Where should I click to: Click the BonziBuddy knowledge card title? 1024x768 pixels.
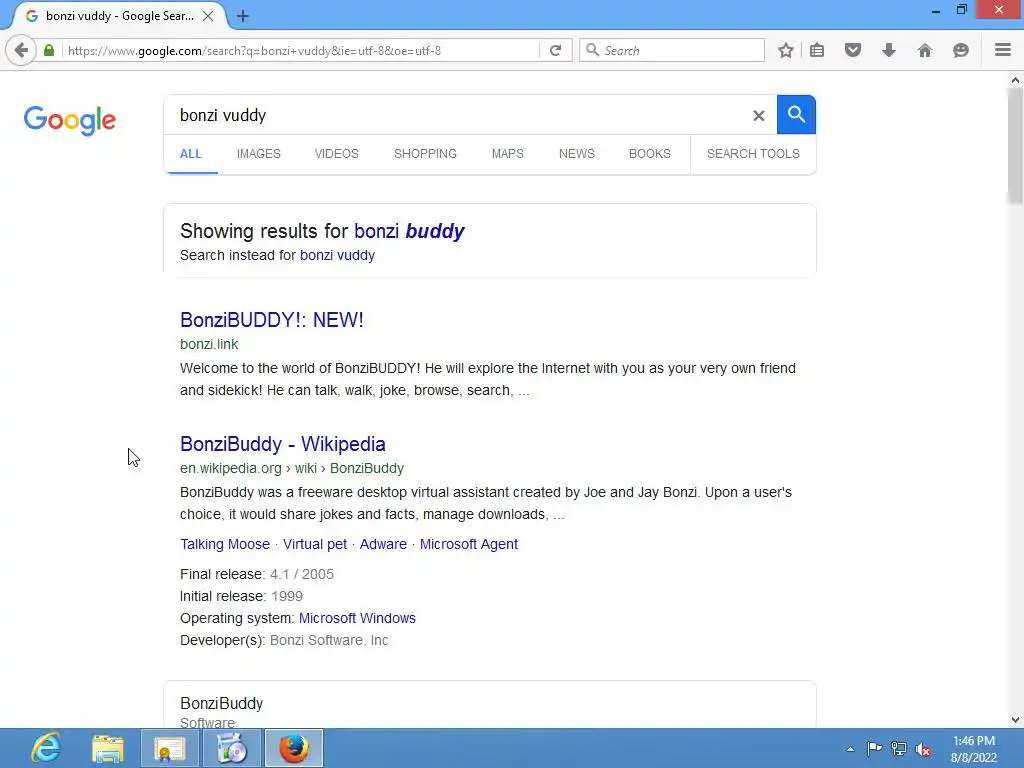pos(221,703)
